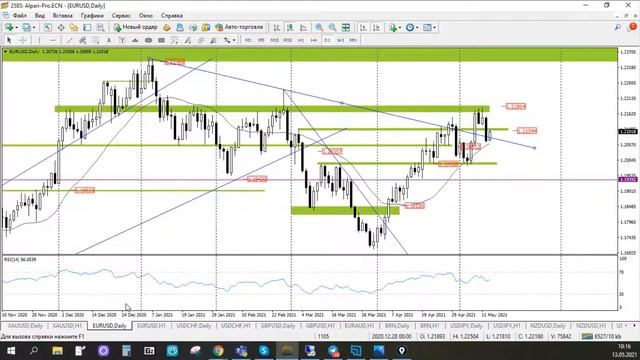The width and height of the screenshot is (640, 360).
Task: Switch to MN timeframe
Action: pos(353,40)
